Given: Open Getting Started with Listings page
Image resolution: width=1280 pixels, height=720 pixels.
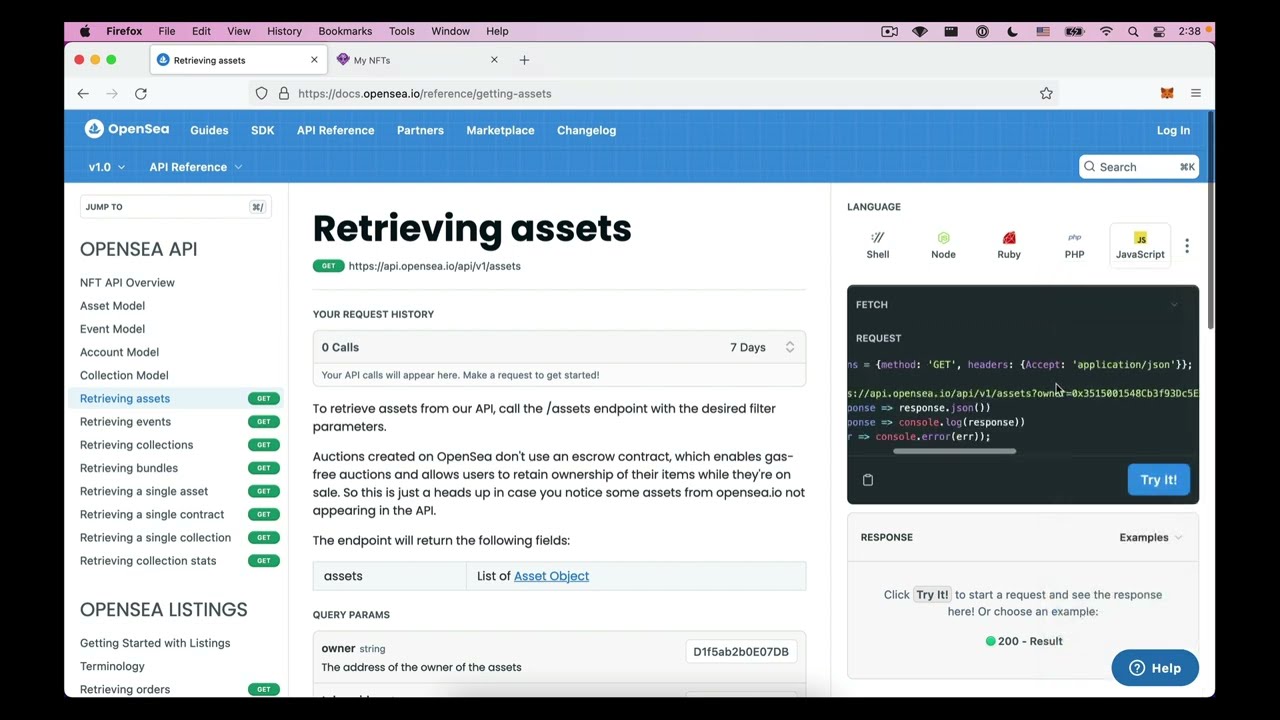Looking at the screenshot, I should [x=155, y=643].
